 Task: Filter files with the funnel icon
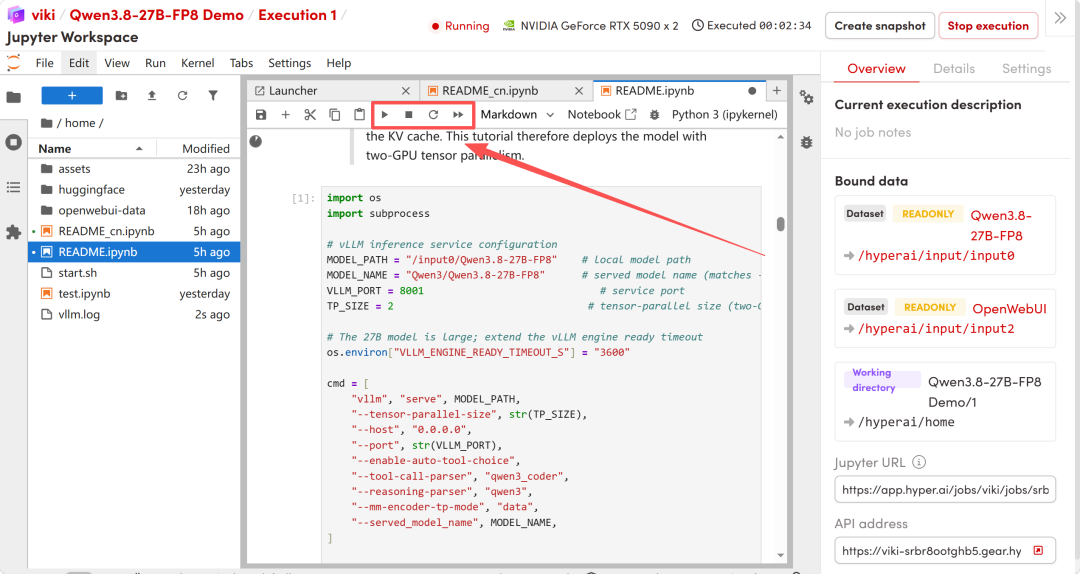213,95
